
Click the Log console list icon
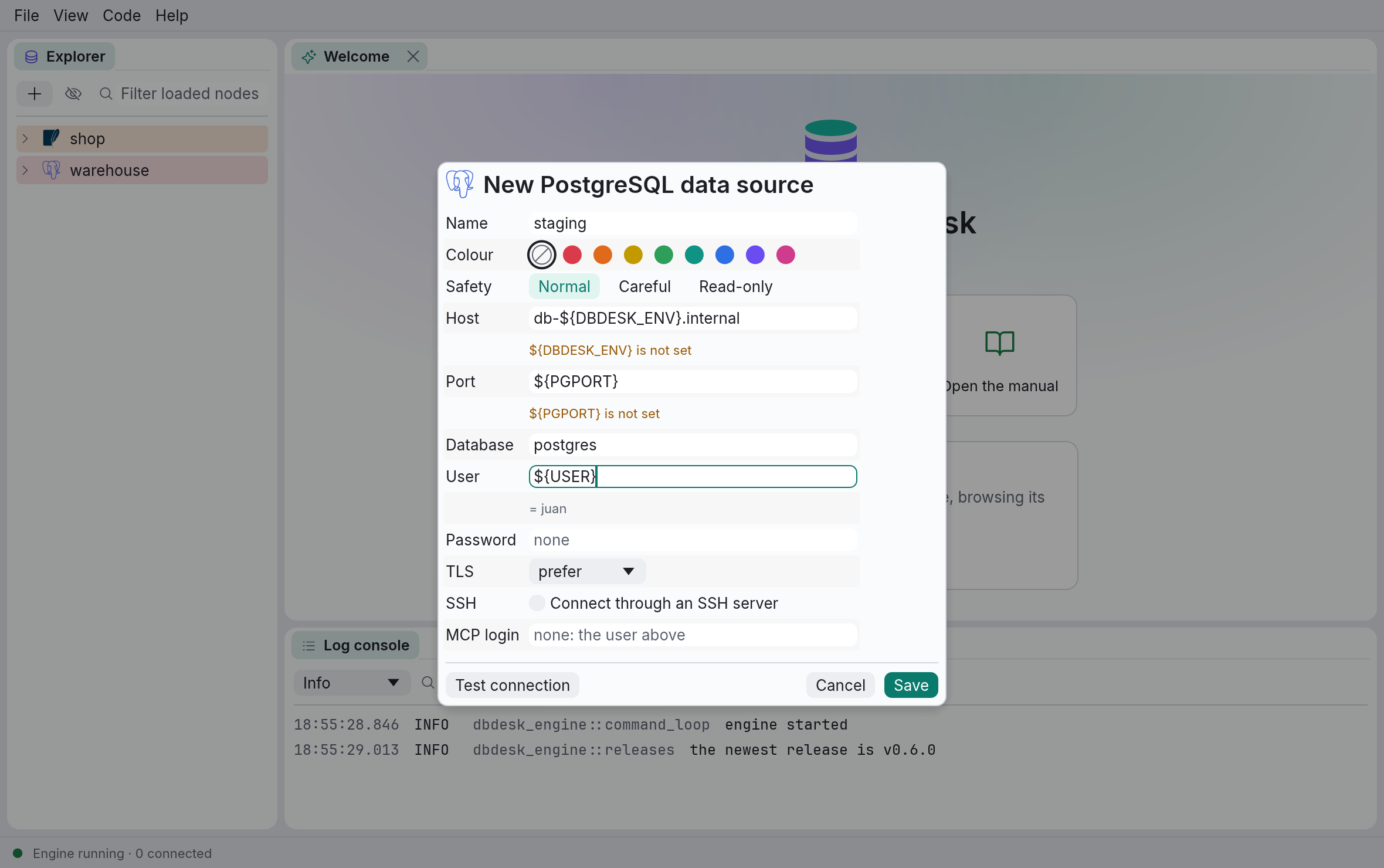[308, 646]
